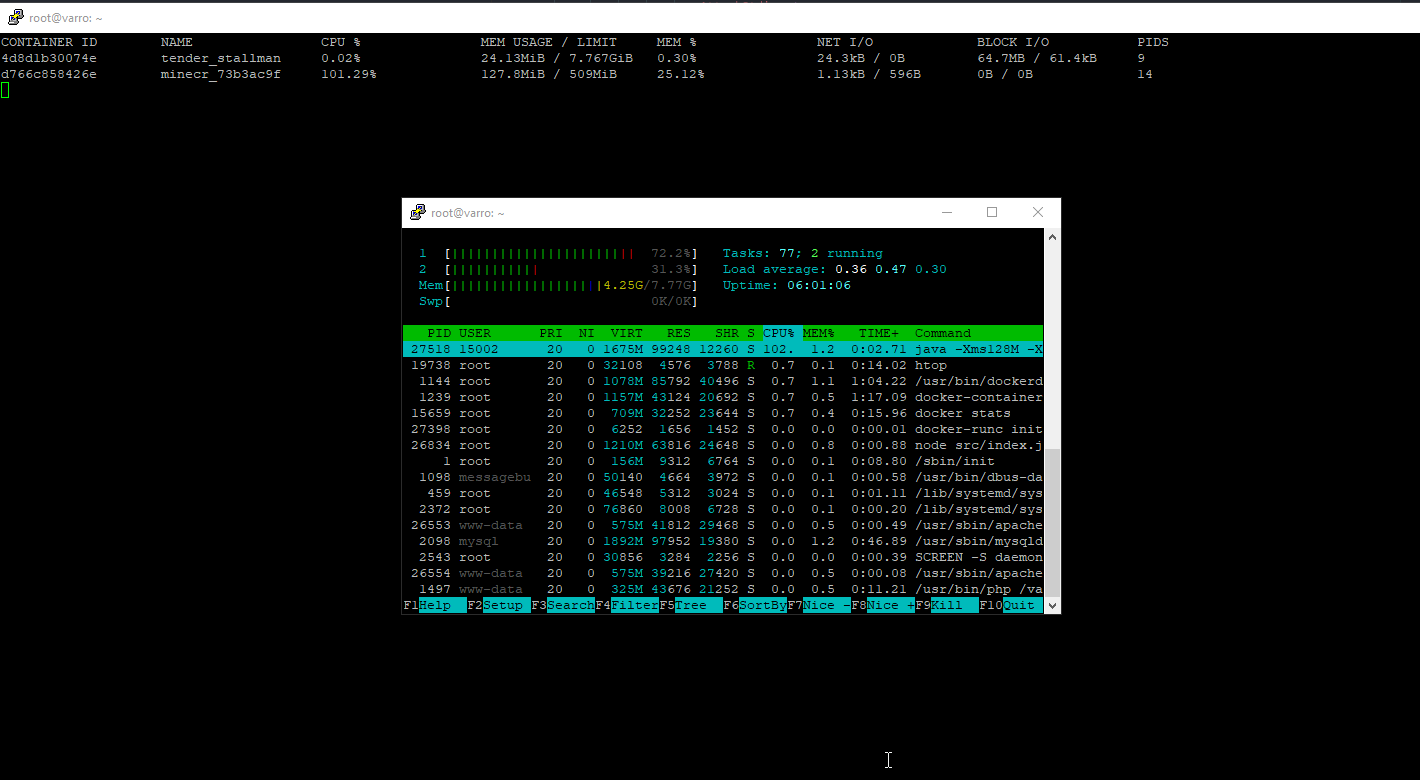Click Quit in the htop function bar
The width and height of the screenshot is (1420, 780).
tap(1018, 606)
